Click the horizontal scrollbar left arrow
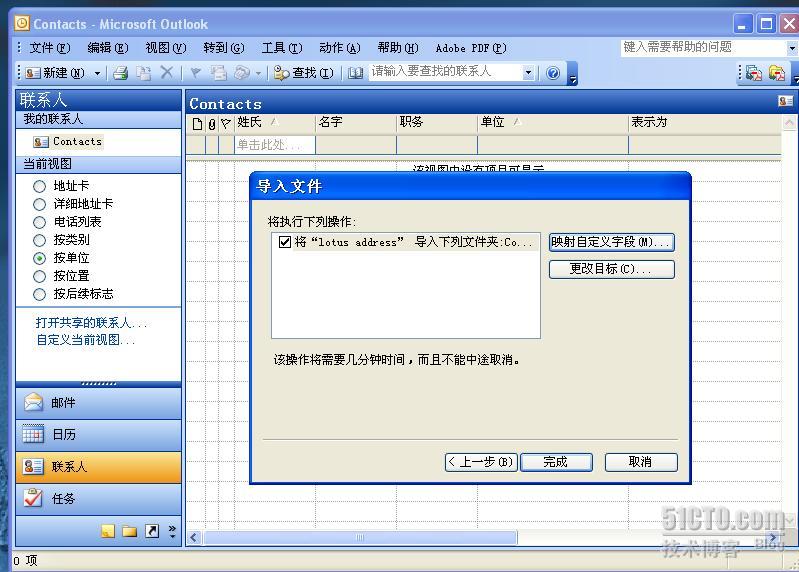Viewport: 799px width, 572px height. click(x=194, y=537)
